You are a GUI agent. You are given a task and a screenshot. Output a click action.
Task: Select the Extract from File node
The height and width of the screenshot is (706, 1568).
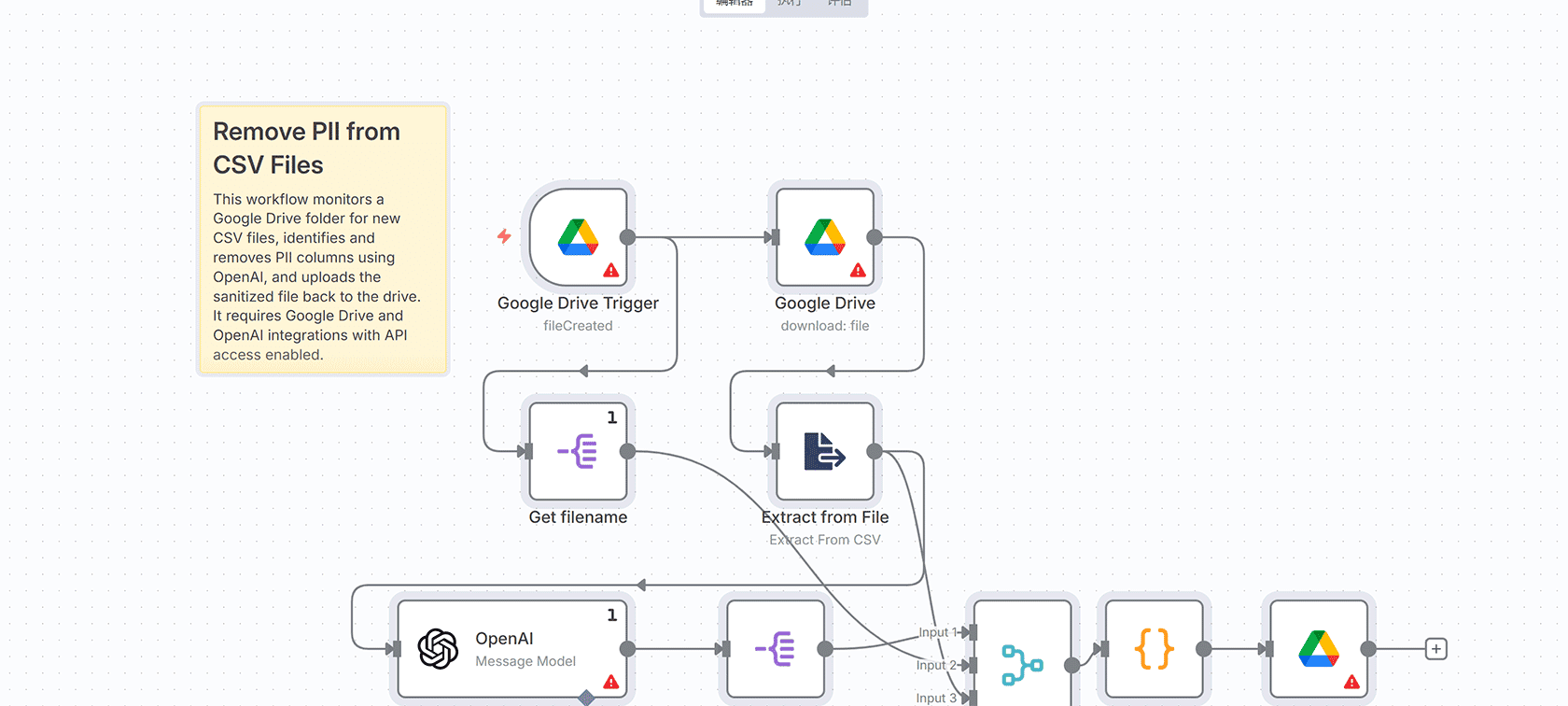tap(824, 451)
